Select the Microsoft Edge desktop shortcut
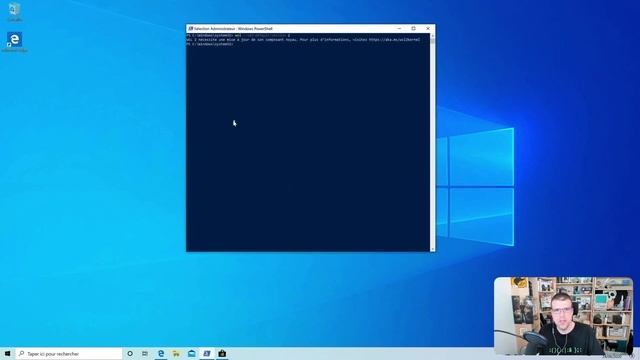This screenshot has width=640, height=360. pos(14,42)
